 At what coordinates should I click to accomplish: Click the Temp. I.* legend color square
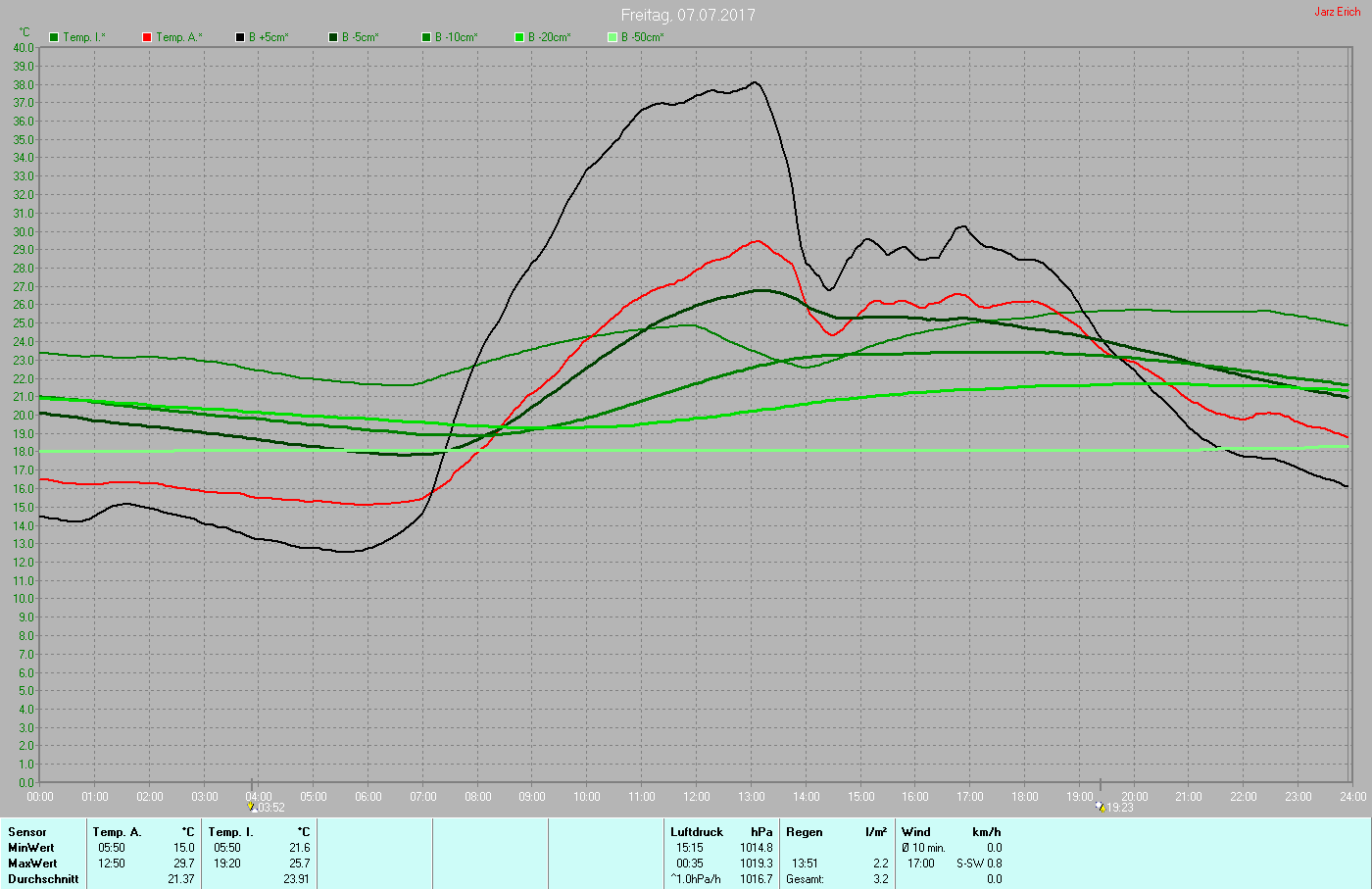tap(54, 37)
